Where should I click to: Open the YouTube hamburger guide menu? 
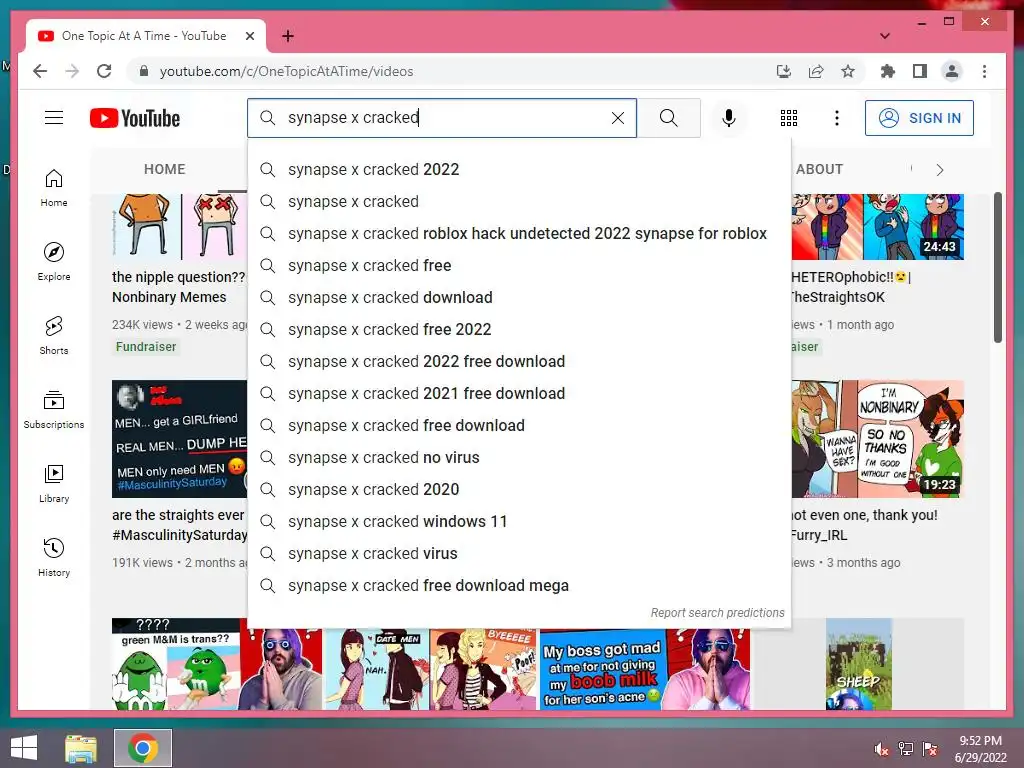pyautogui.click(x=54, y=118)
